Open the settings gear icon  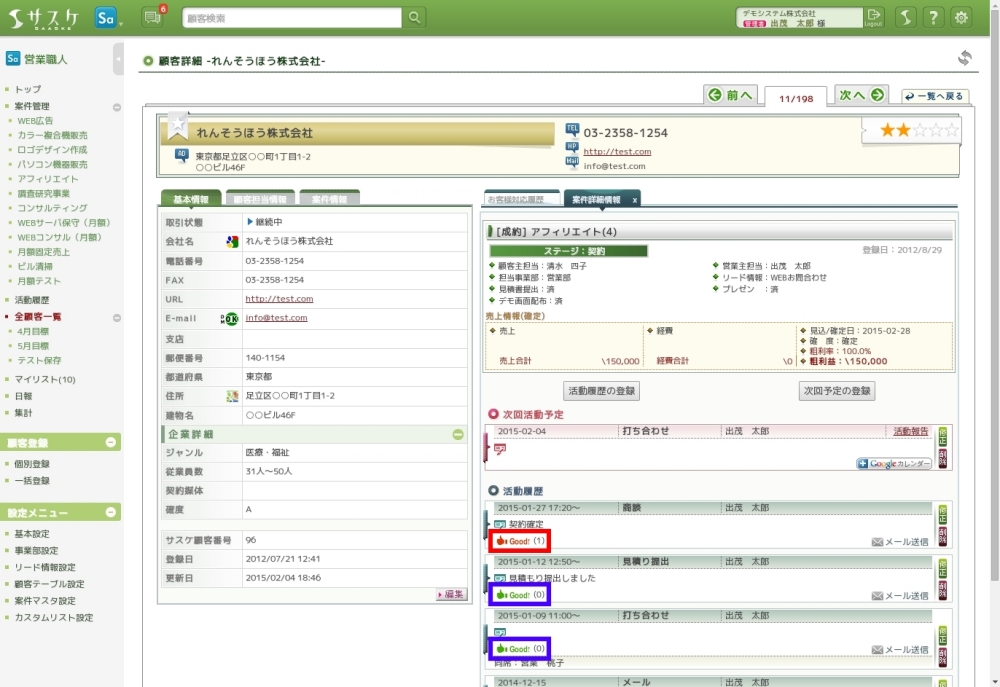[x=961, y=17]
